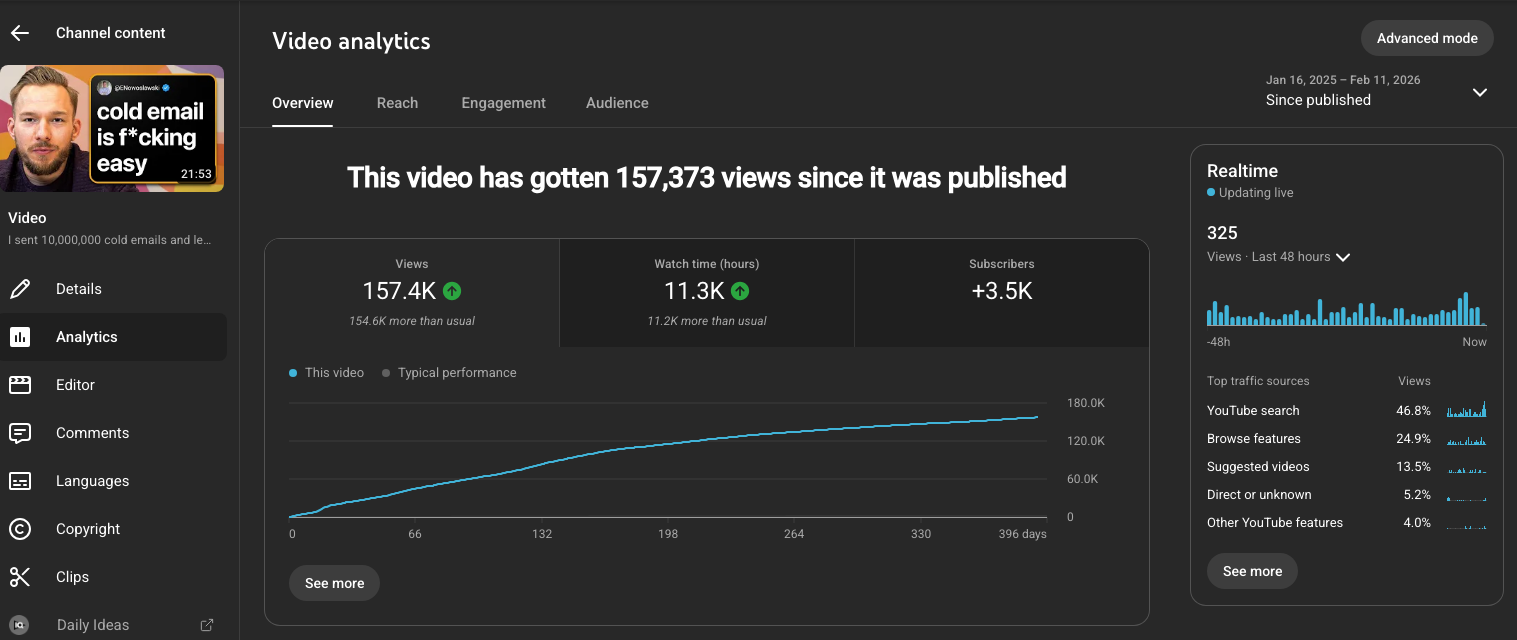
Task: Open the Audience tab
Action: (617, 102)
